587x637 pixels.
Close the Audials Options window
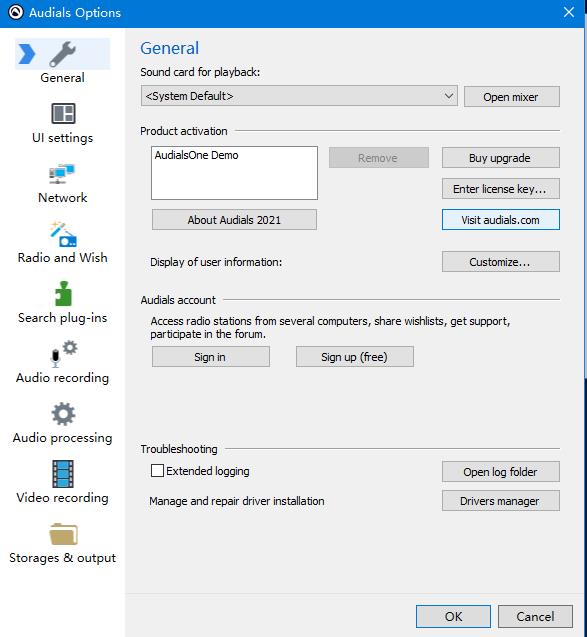569,12
